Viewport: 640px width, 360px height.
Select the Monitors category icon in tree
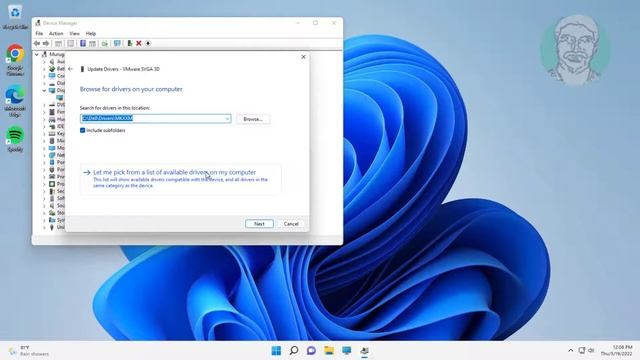[52, 148]
